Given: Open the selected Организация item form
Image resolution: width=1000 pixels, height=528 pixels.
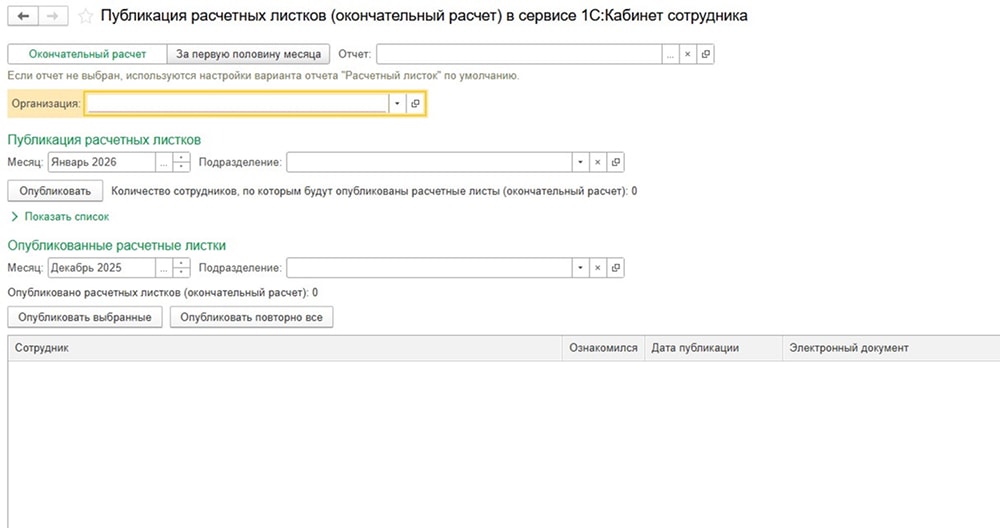Looking at the screenshot, I should tap(415, 103).
